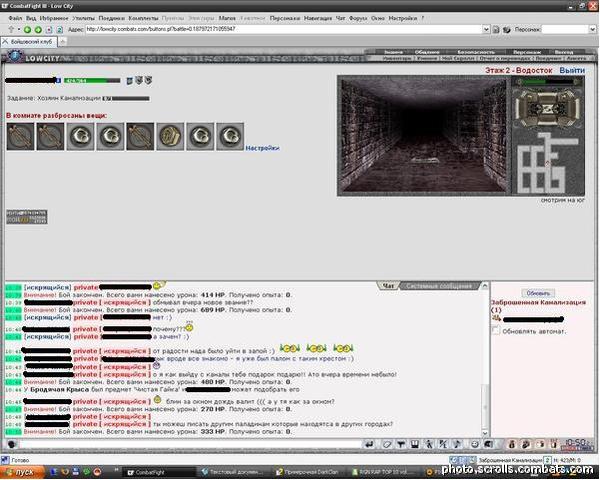600x480 pixels.
Task: Click the dark circle icon left of chat input
Action: pyautogui.click(x=11, y=444)
